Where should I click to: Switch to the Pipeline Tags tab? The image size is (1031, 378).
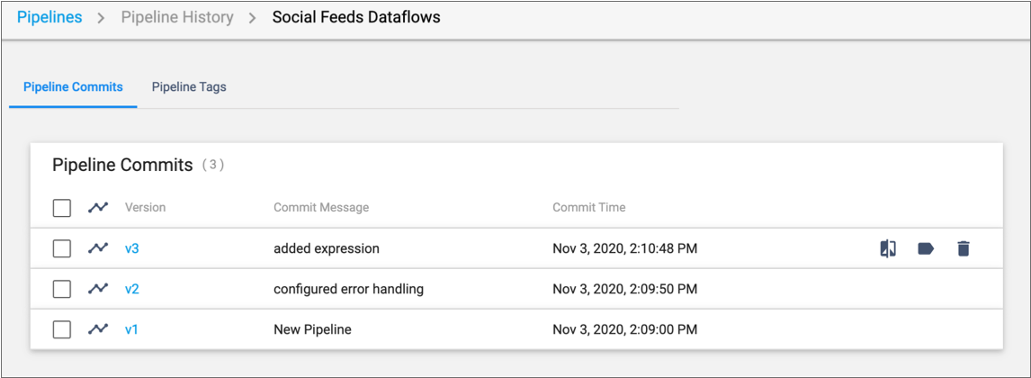click(x=189, y=87)
